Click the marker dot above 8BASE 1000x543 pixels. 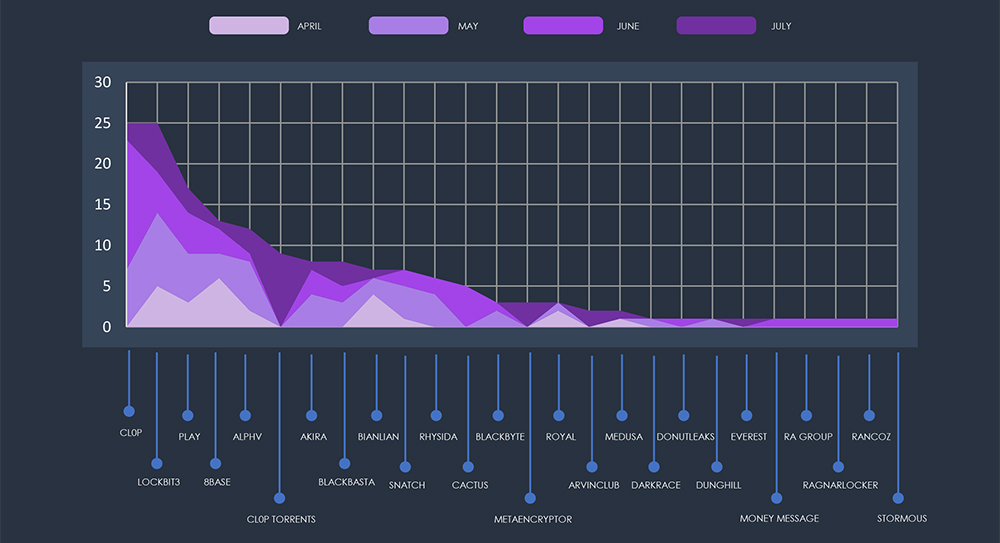(x=216, y=463)
